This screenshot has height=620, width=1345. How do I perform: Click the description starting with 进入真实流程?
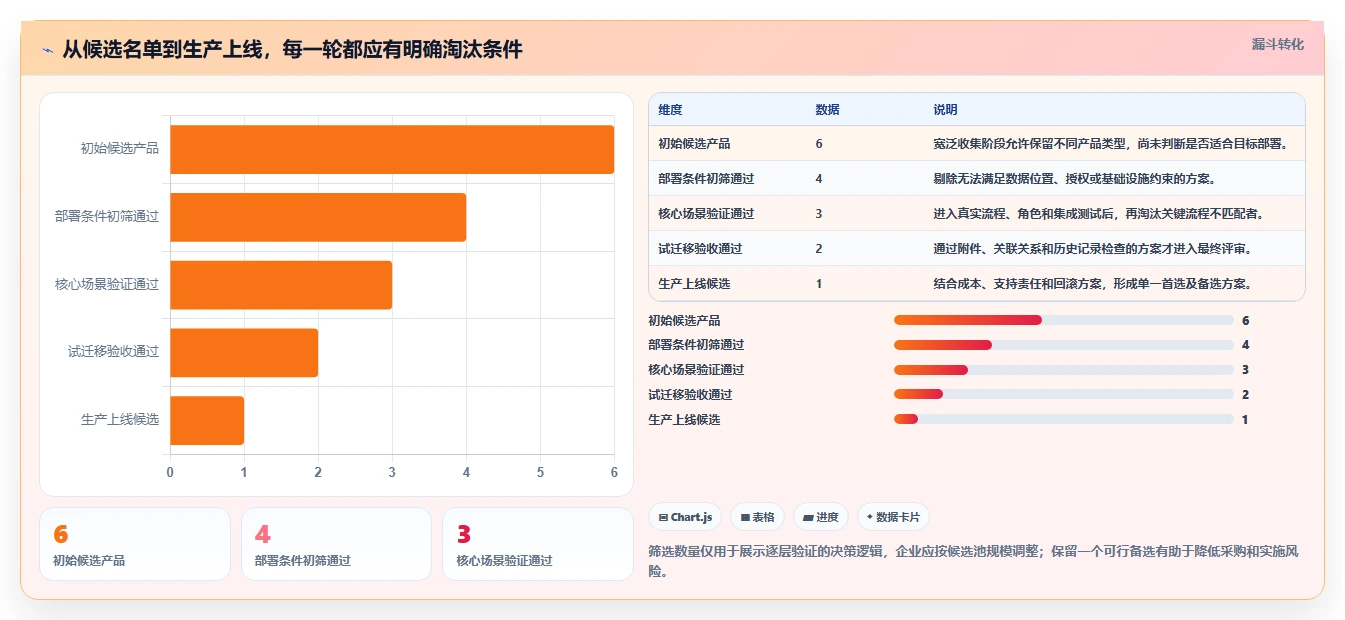click(x=1098, y=214)
